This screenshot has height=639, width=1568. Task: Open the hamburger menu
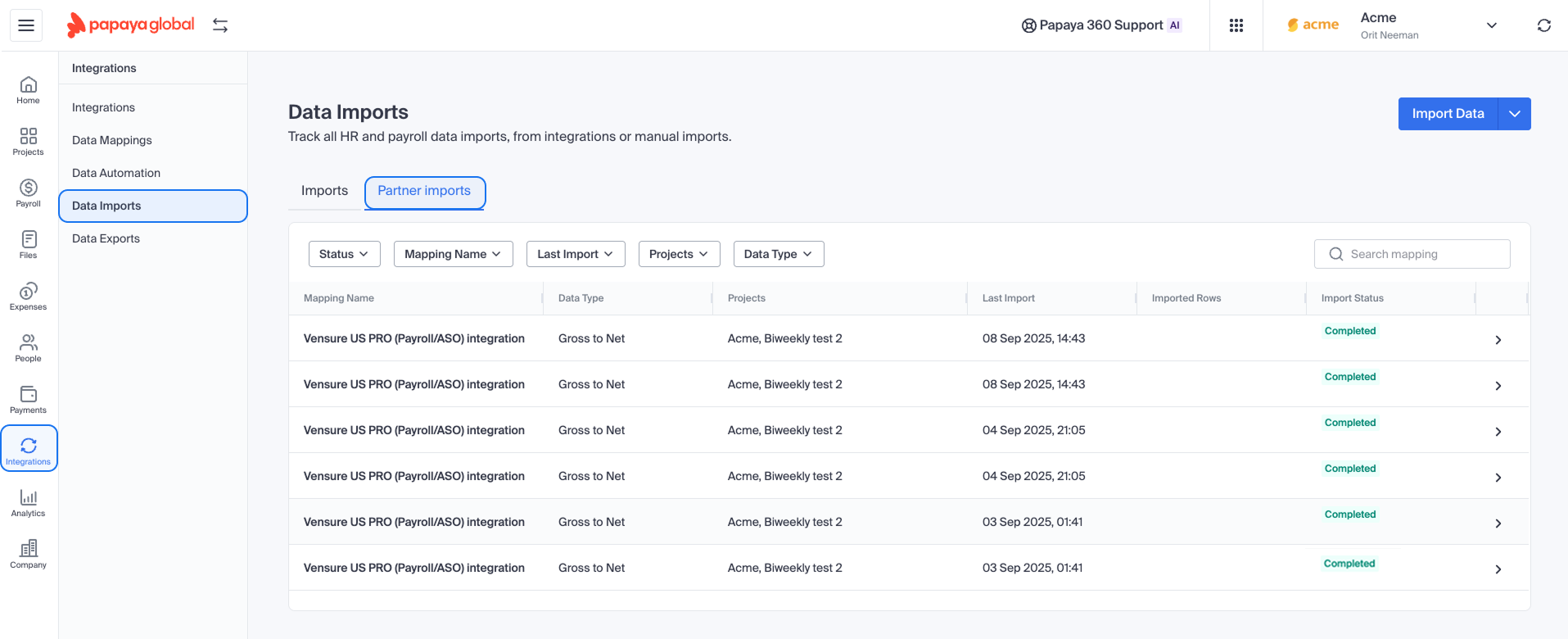click(x=26, y=25)
